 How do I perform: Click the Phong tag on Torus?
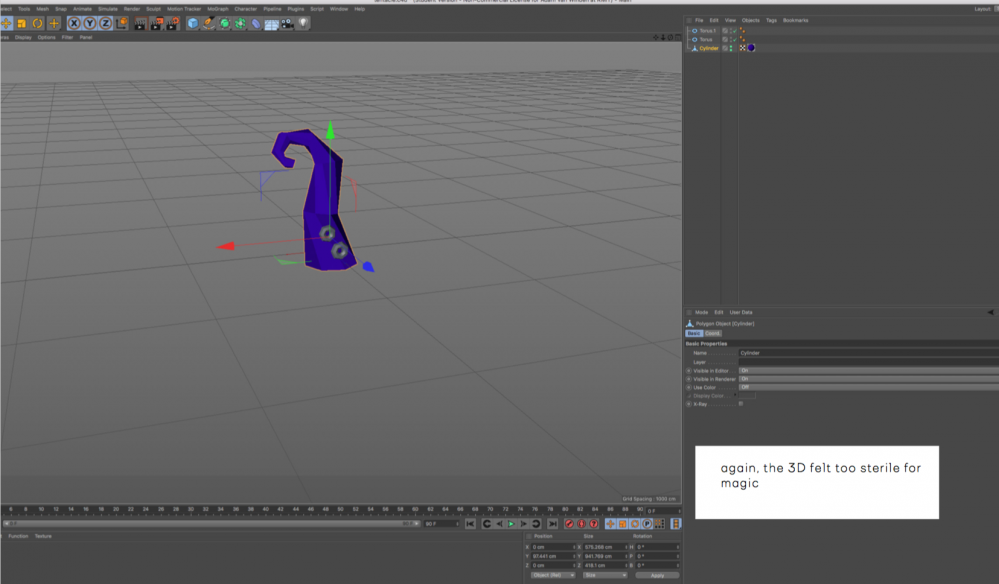(742, 39)
